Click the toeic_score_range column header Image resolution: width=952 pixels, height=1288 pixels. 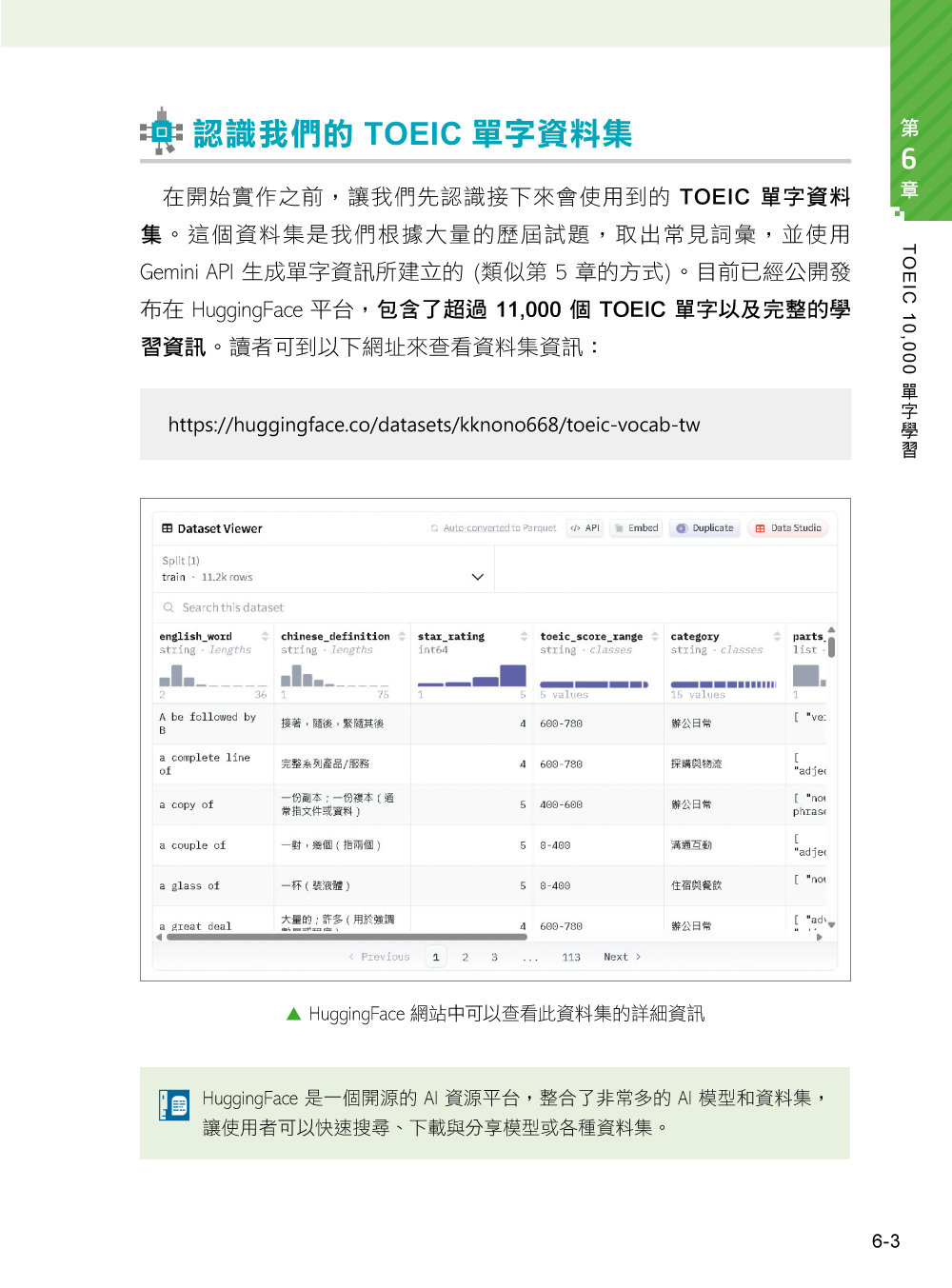tap(591, 636)
